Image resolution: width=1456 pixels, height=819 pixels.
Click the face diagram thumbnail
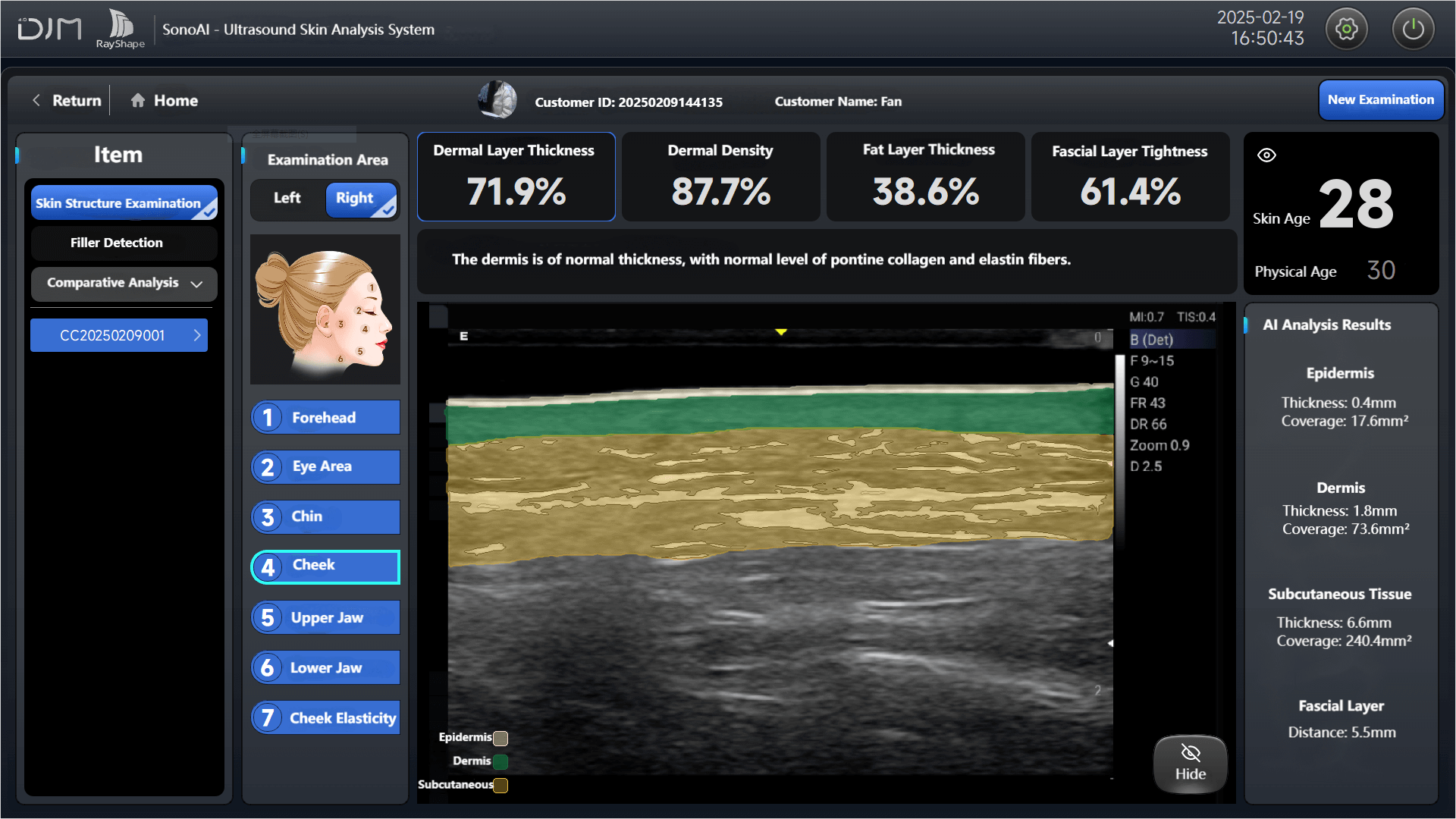325,309
